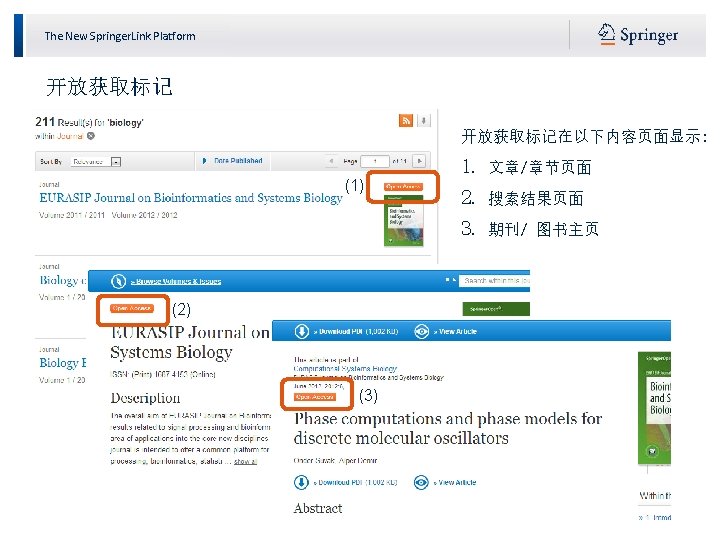Screen dimensions: 720x540
Task: Go to previous results page arrow
Action: pyautogui.click(x=331, y=161)
